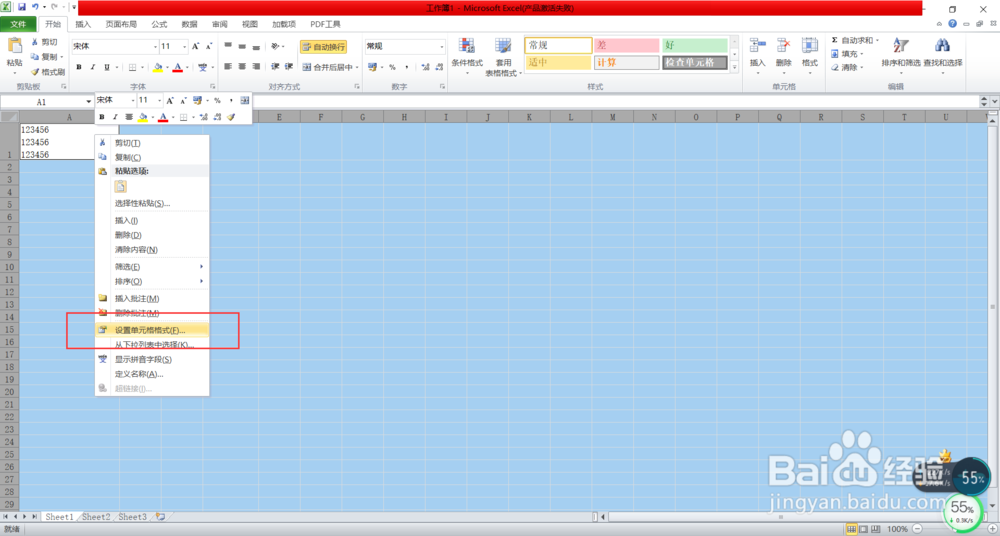Click the Insert cells (插入) icon
Viewport: 1000px width, 536px height.
[x=758, y=46]
